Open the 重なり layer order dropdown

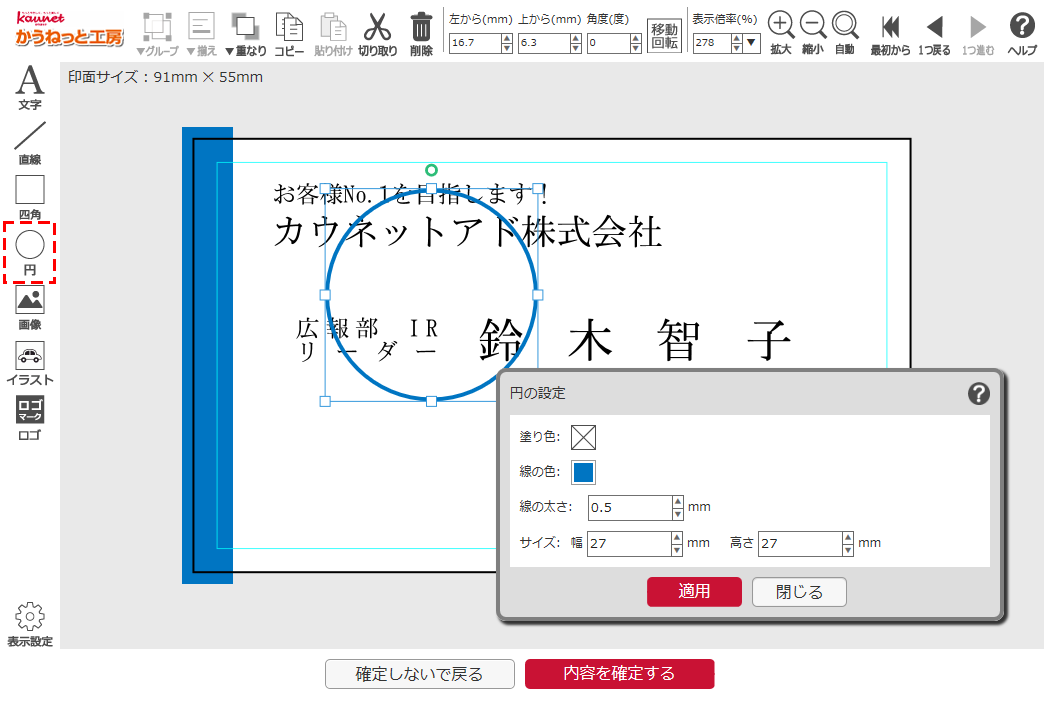[x=246, y=33]
